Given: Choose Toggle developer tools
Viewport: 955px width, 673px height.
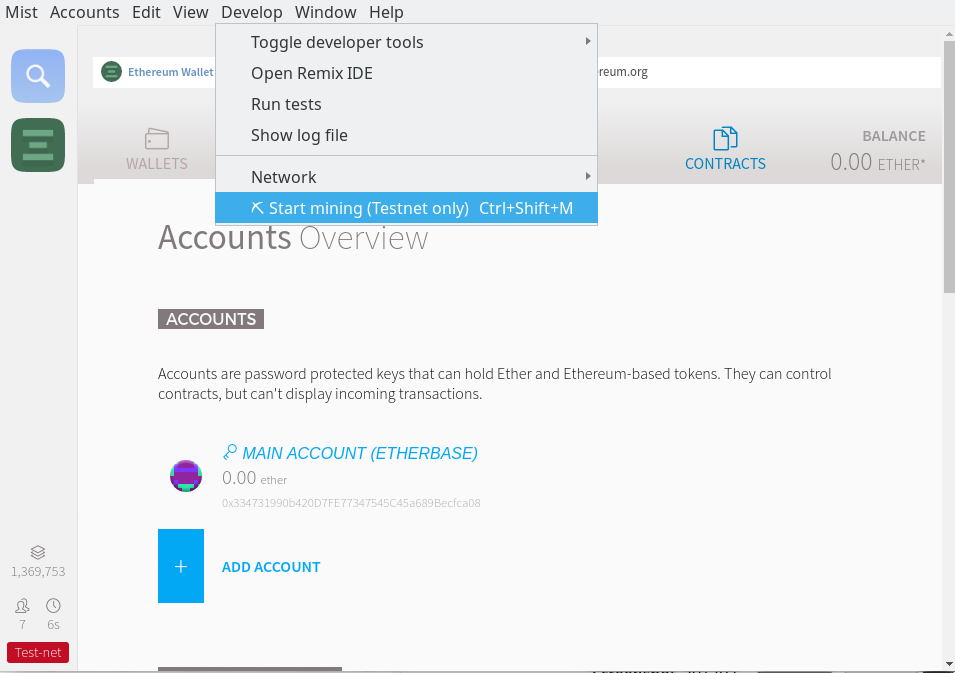Looking at the screenshot, I should pos(406,42).
